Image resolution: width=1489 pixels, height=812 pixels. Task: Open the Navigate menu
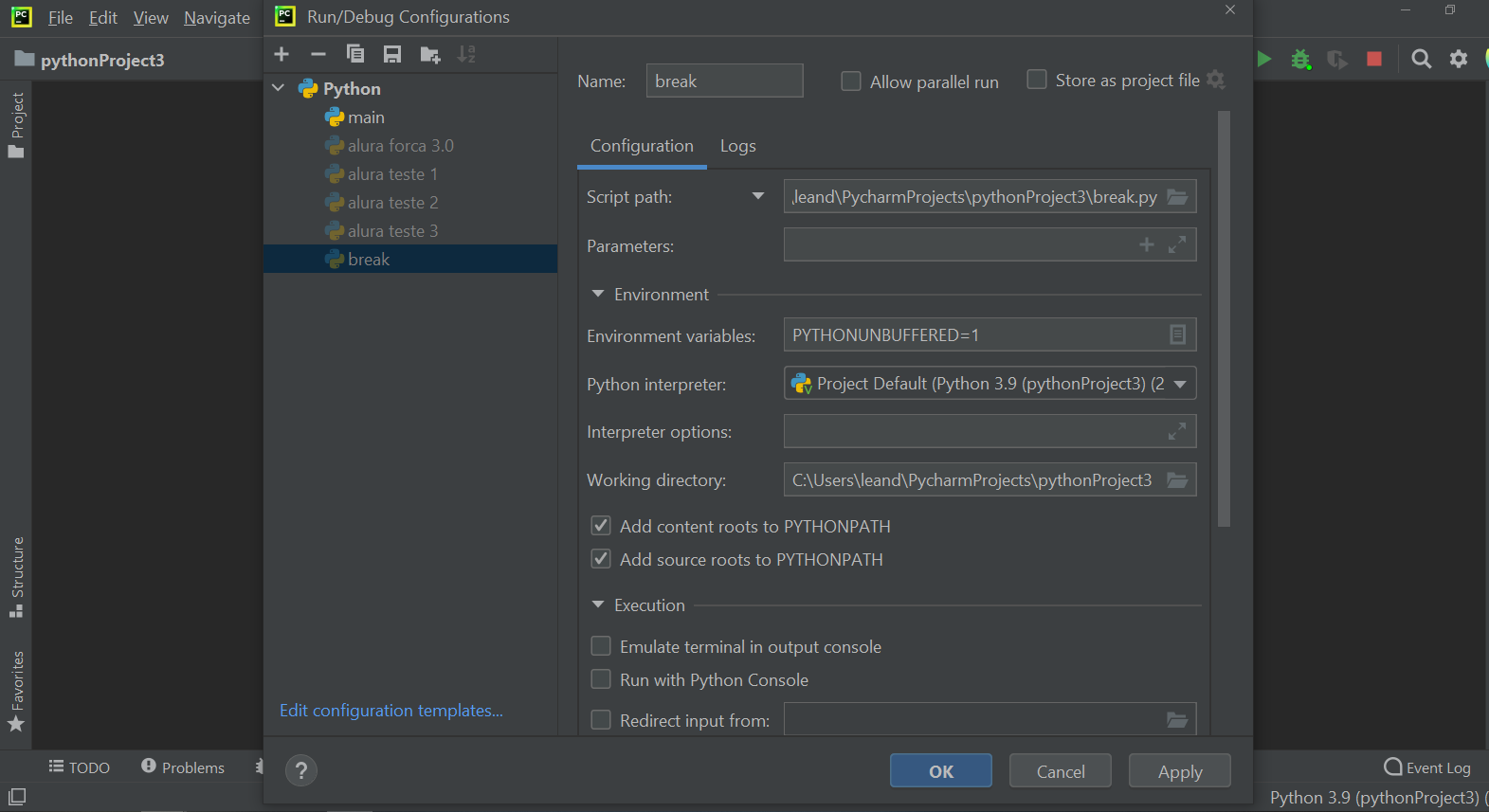click(x=217, y=17)
